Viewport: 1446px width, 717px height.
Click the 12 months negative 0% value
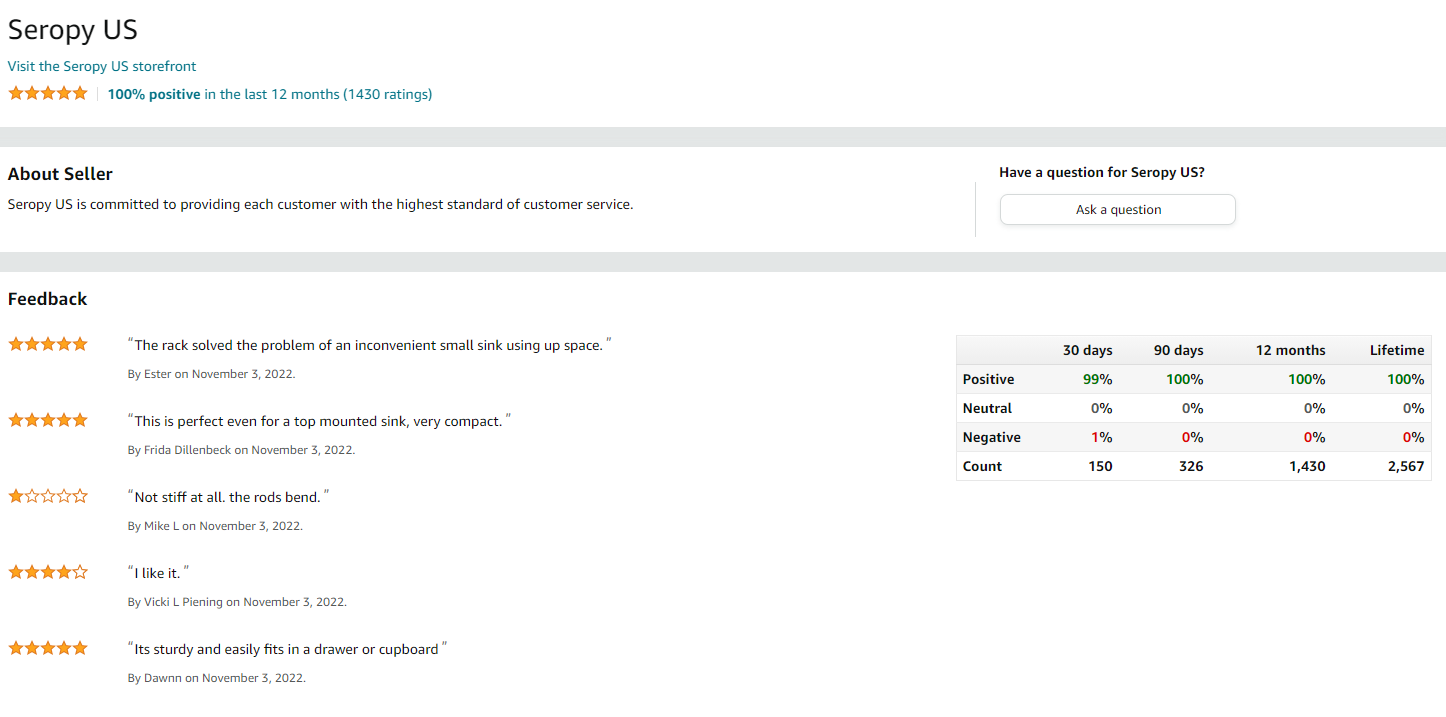[x=1315, y=437]
